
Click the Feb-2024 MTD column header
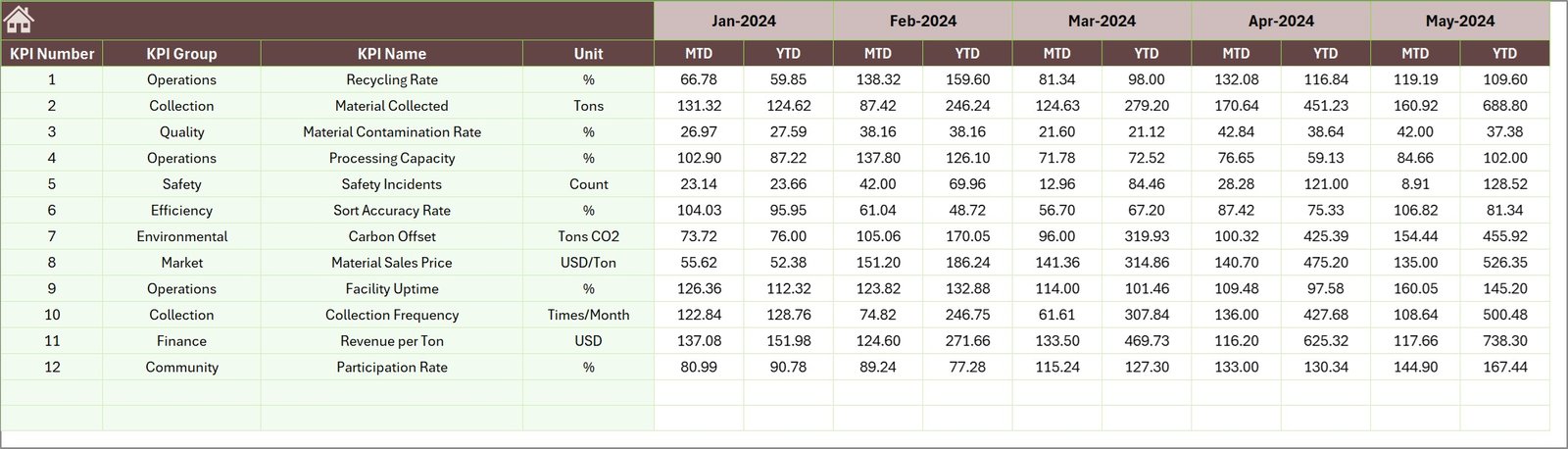pos(877,54)
